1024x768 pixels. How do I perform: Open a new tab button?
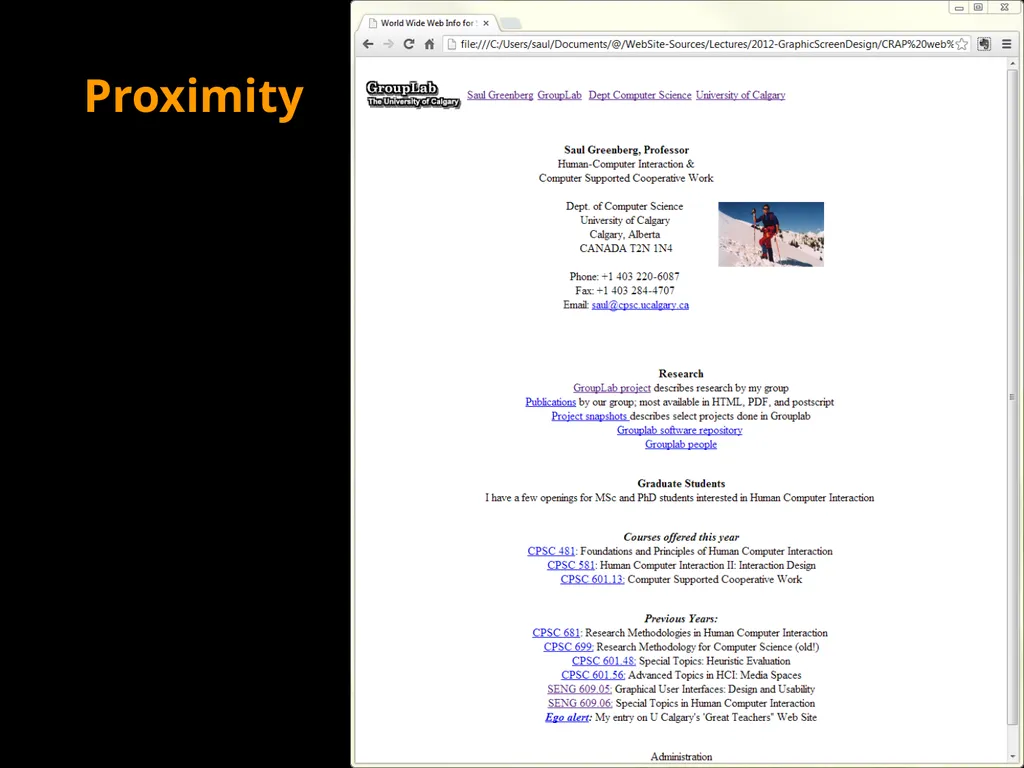pos(511,24)
